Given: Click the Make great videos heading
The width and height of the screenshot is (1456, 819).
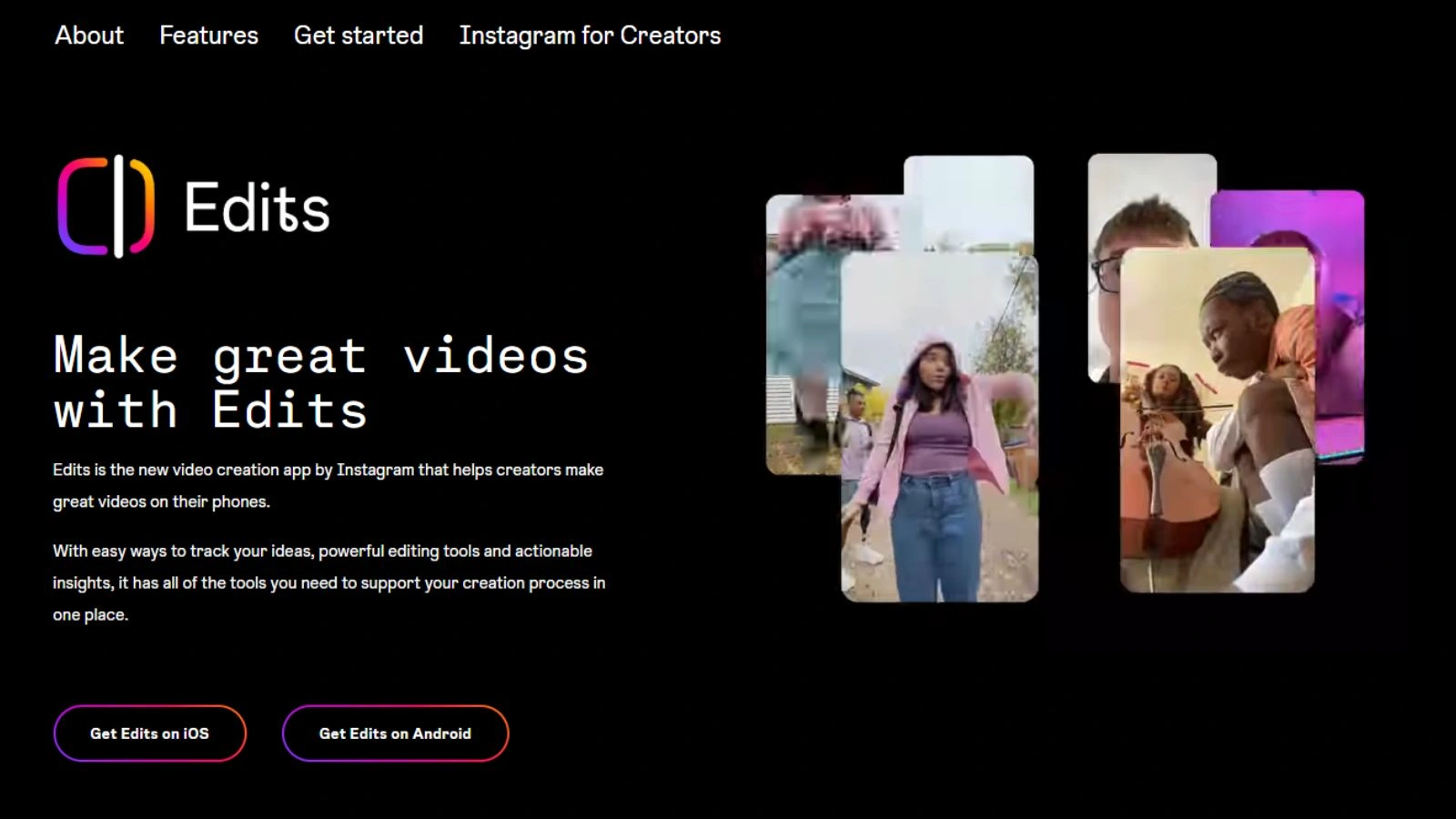Looking at the screenshot, I should coord(321,382).
